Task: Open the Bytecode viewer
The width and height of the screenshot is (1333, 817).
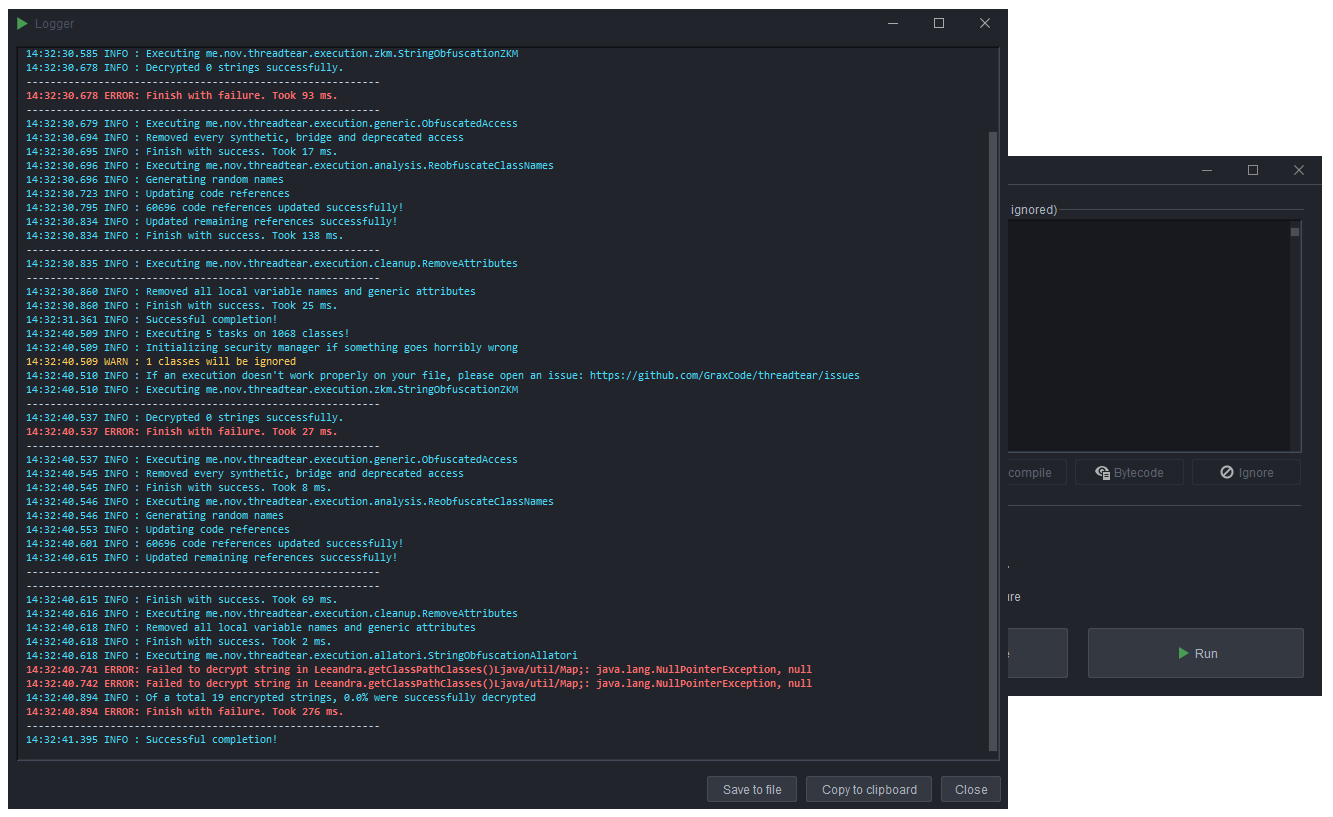Action: (x=1129, y=471)
